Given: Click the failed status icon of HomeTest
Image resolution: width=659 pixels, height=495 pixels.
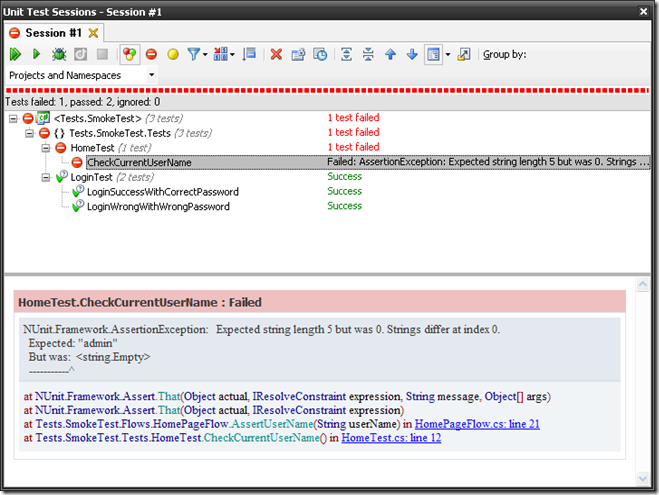Looking at the screenshot, I should [61, 148].
